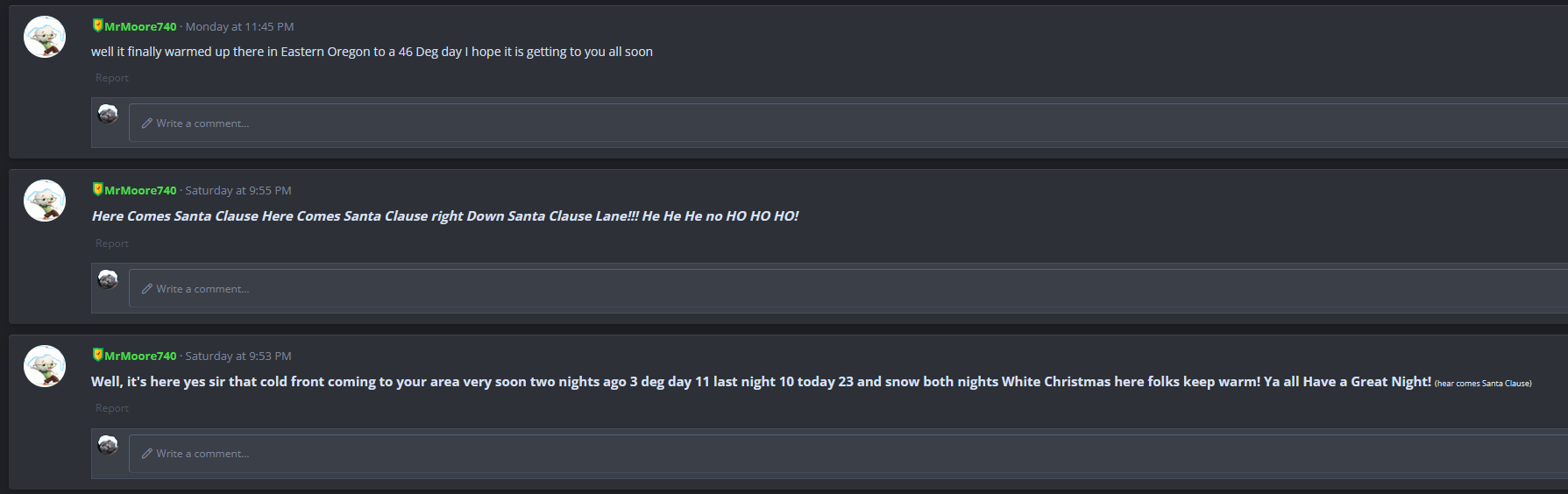Image resolution: width=1568 pixels, height=494 pixels.
Task: Write a comment under the Santa Clause post
Action: (x=848, y=289)
